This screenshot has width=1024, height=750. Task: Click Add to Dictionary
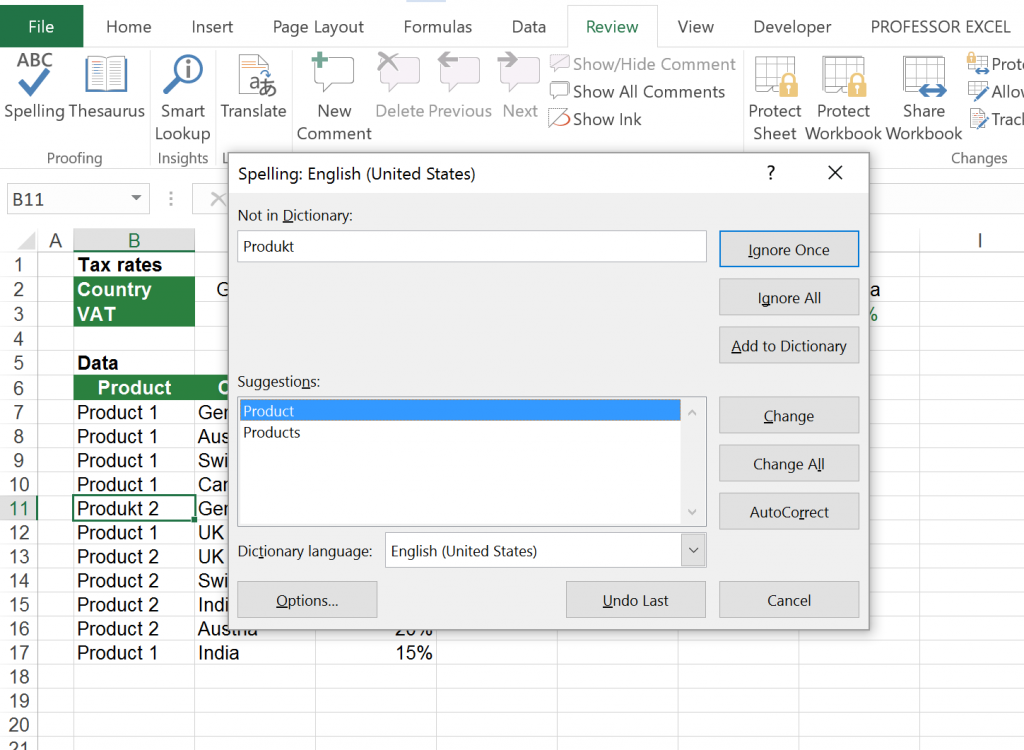pyautogui.click(x=789, y=345)
